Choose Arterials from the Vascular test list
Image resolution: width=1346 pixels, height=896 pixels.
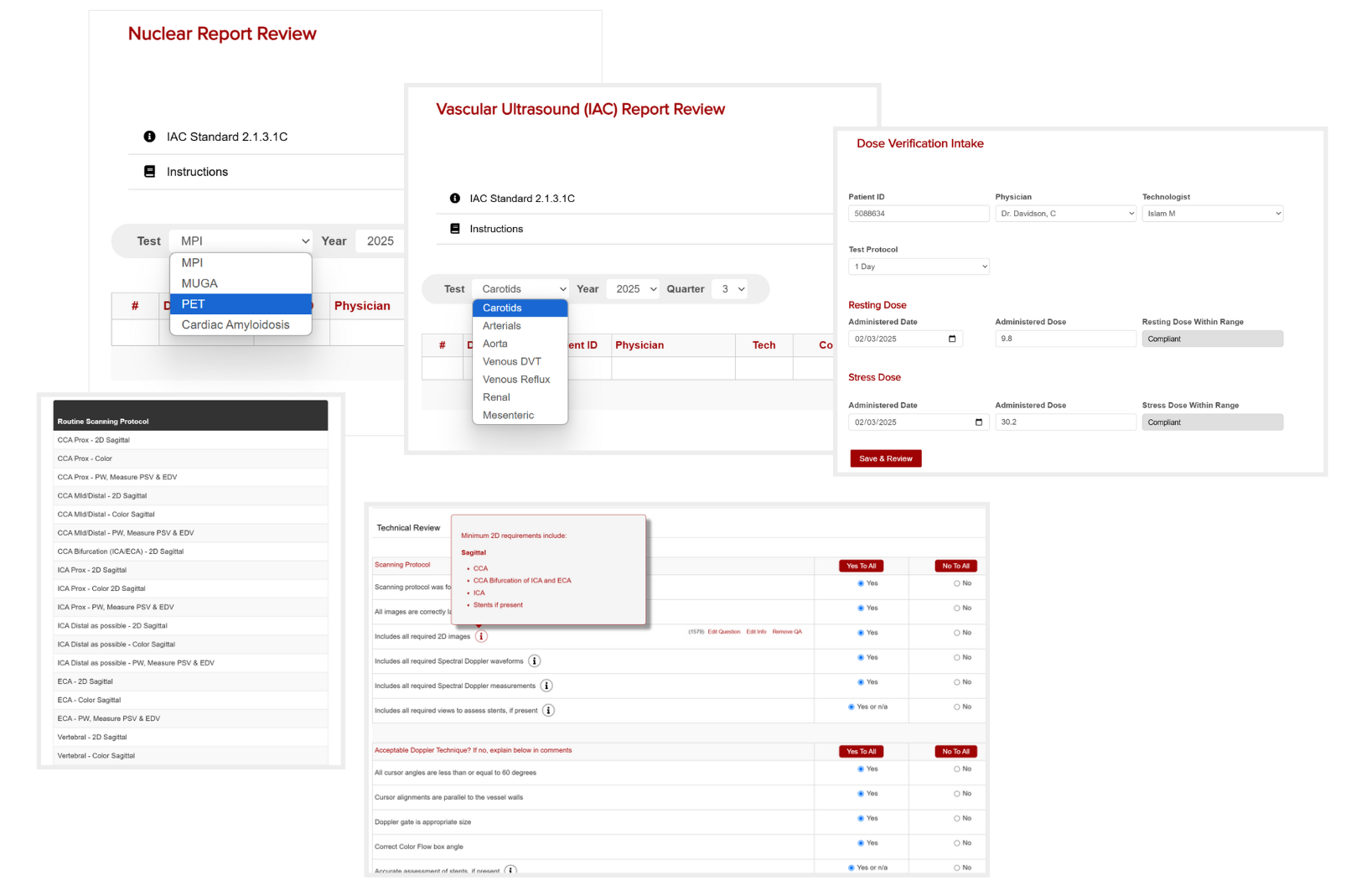pyautogui.click(x=520, y=326)
